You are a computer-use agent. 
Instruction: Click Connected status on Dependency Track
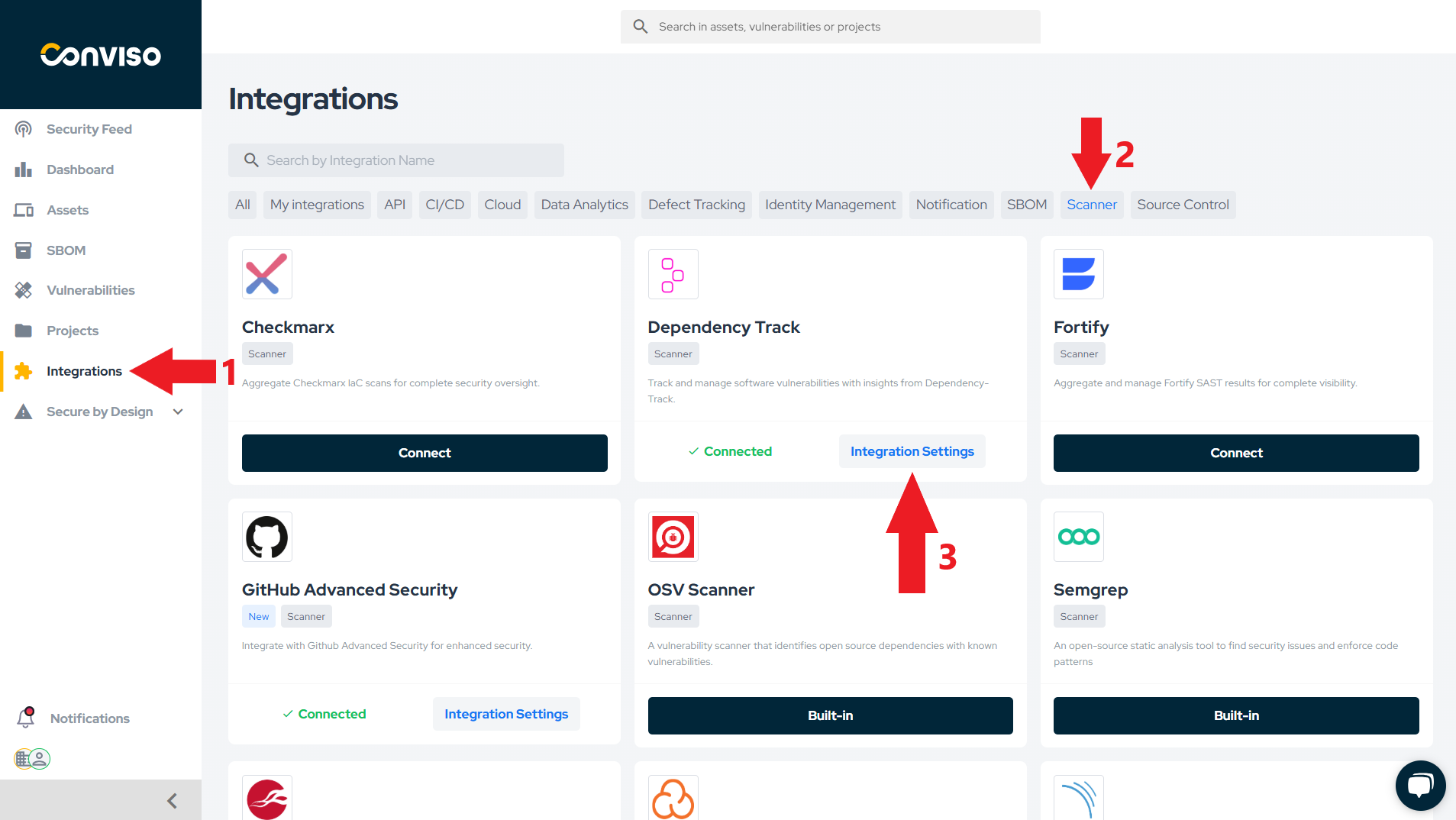(730, 451)
